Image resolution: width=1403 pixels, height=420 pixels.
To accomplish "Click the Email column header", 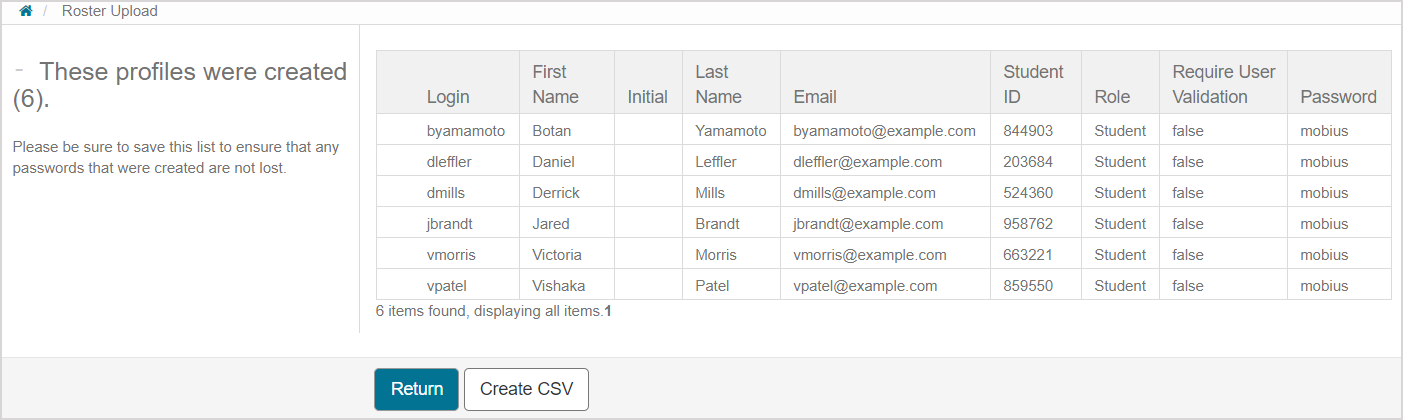I will pyautogui.click(x=815, y=97).
